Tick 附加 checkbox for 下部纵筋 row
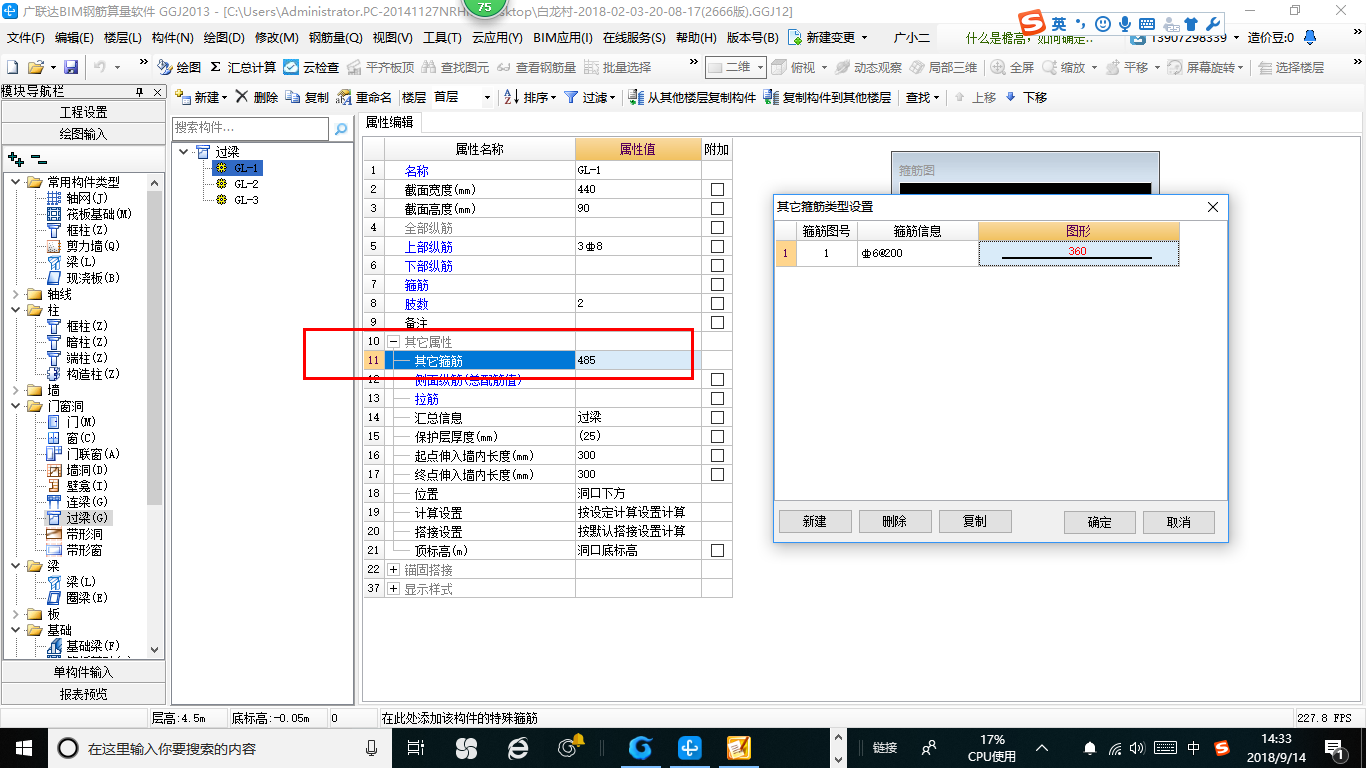1366x768 pixels. pos(717,266)
